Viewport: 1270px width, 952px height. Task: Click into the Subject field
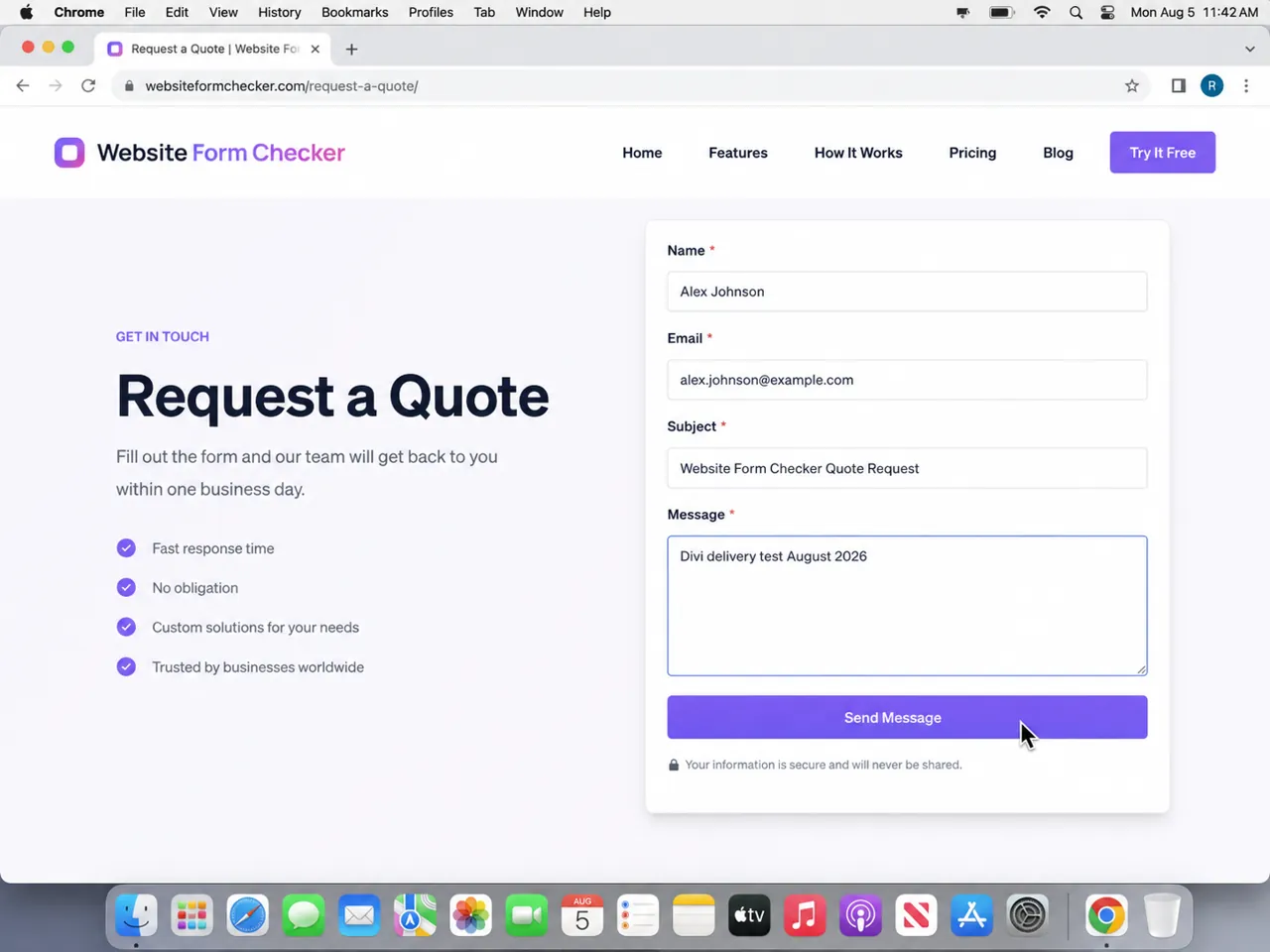point(907,468)
